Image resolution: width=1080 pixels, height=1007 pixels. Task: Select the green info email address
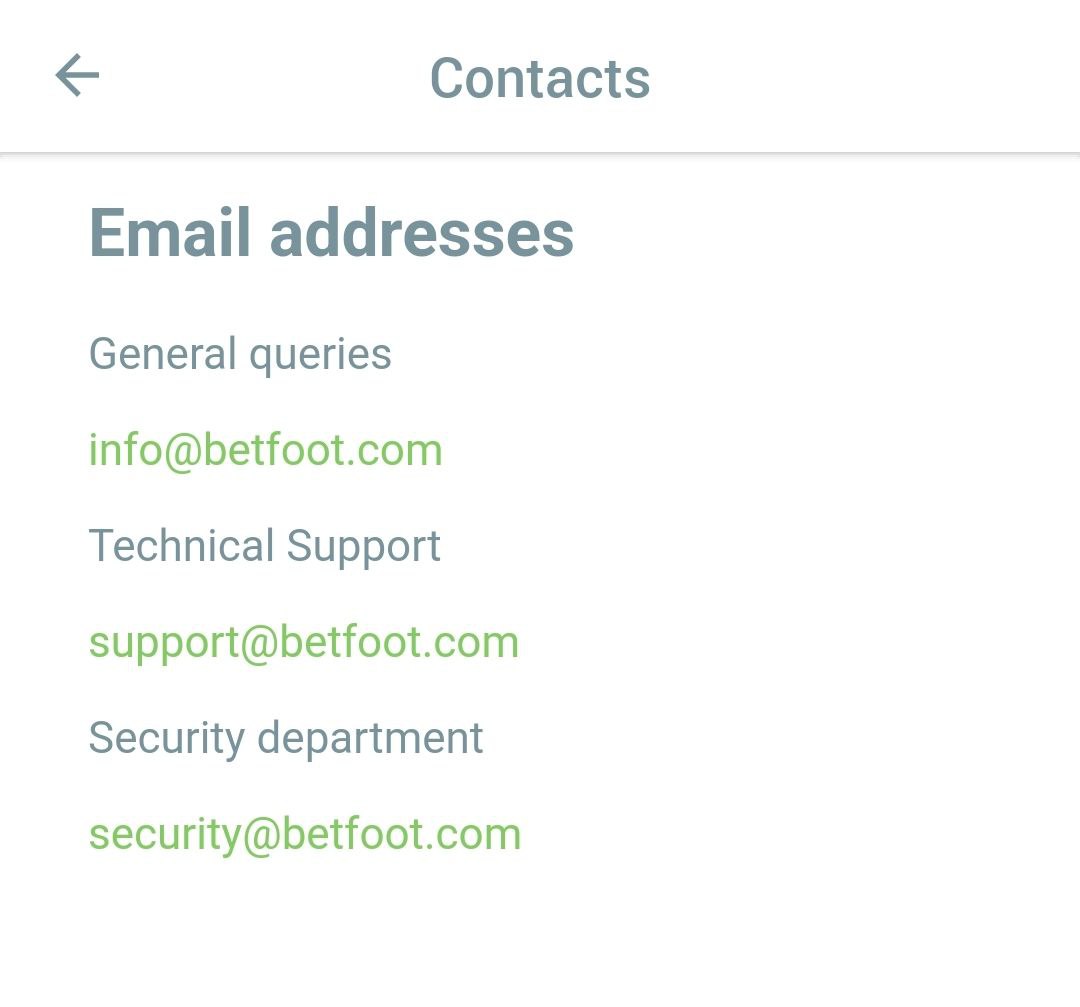pyautogui.click(x=265, y=450)
